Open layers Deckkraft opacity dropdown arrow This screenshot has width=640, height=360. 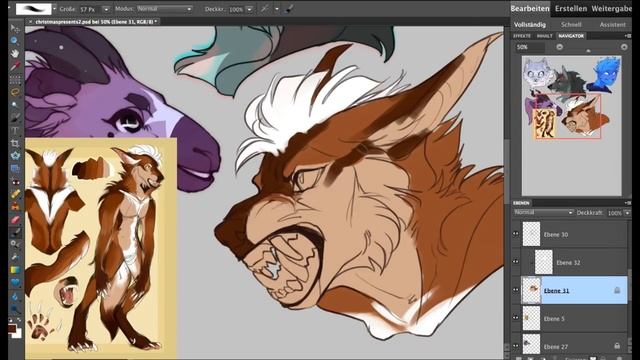click(x=627, y=213)
